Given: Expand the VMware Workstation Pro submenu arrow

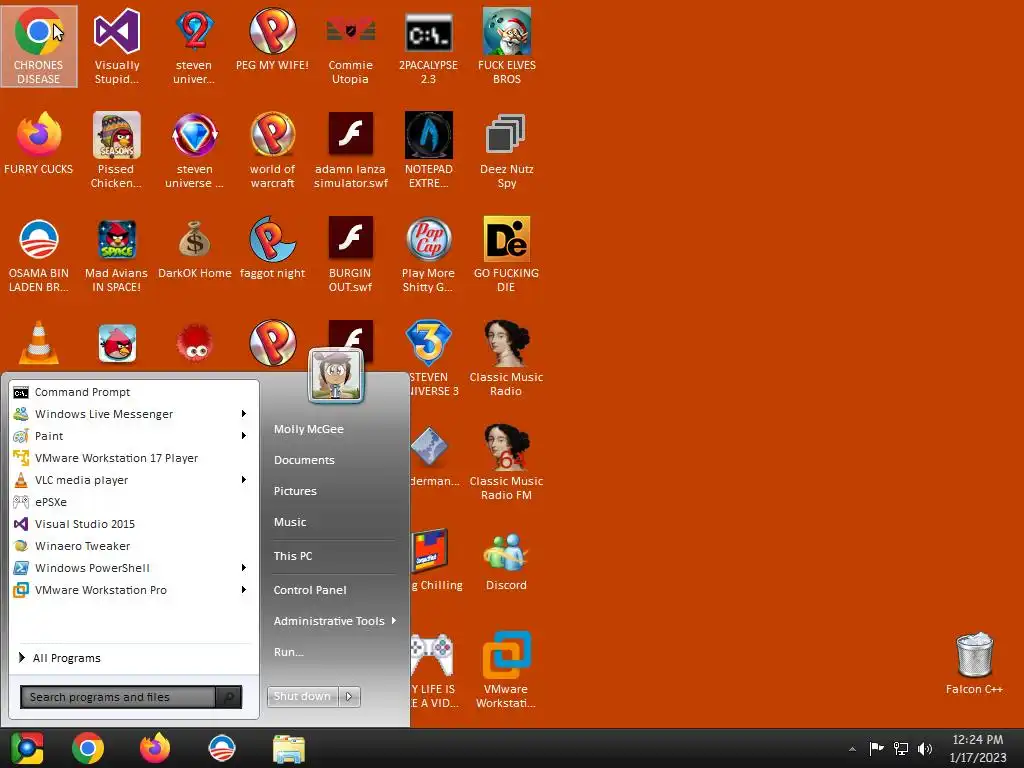Looking at the screenshot, I should pos(244,589).
